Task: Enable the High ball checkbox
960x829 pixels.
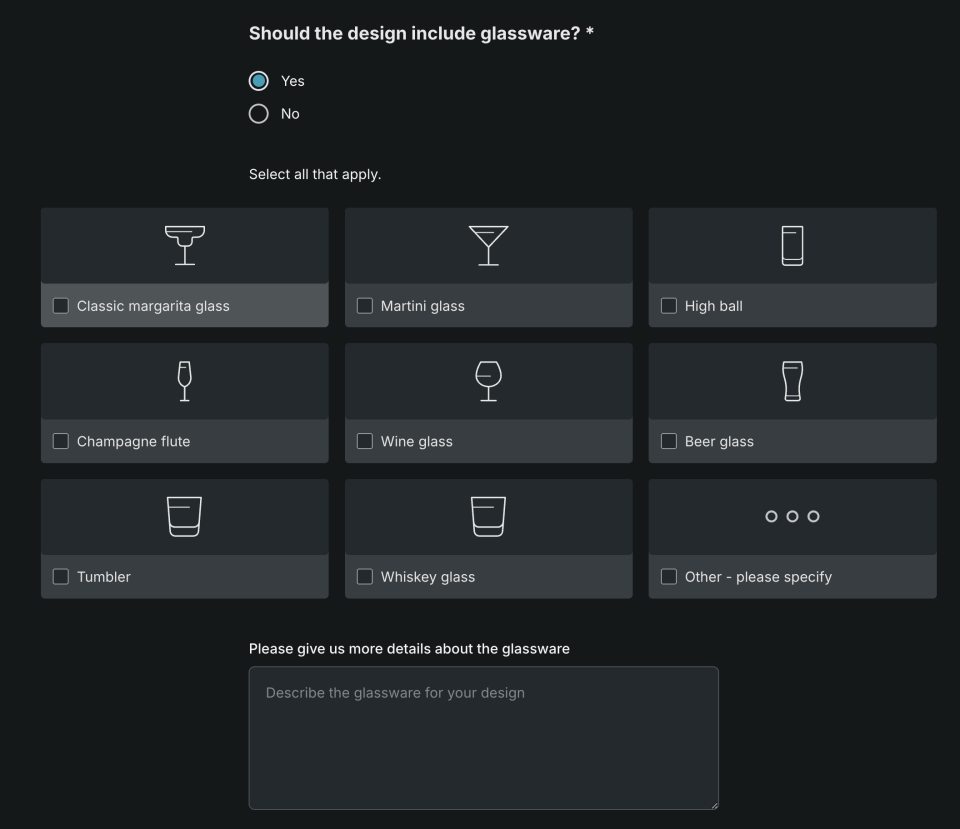Action: coord(669,306)
